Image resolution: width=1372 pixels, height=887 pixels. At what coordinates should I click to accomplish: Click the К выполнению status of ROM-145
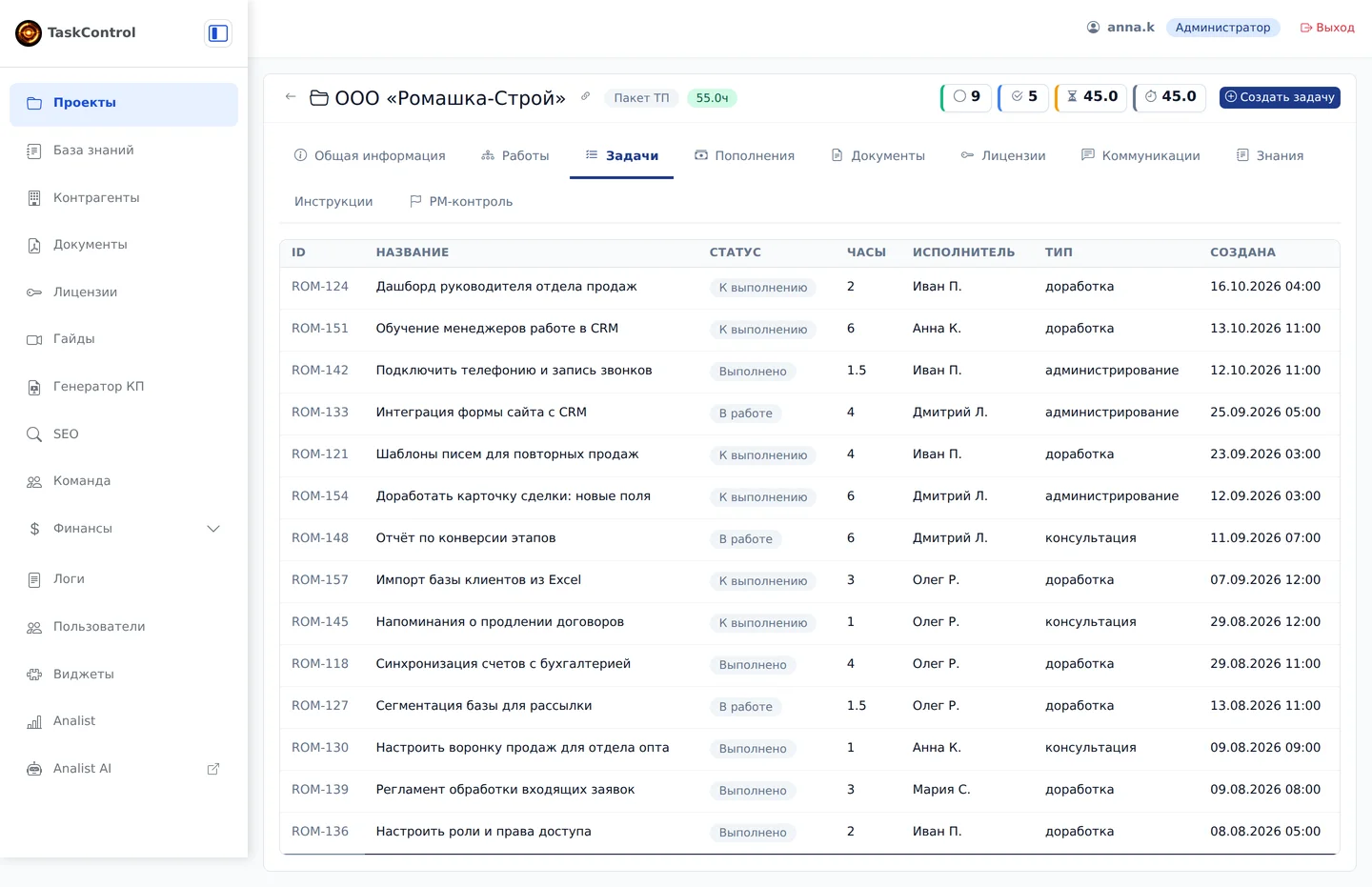click(x=762, y=623)
